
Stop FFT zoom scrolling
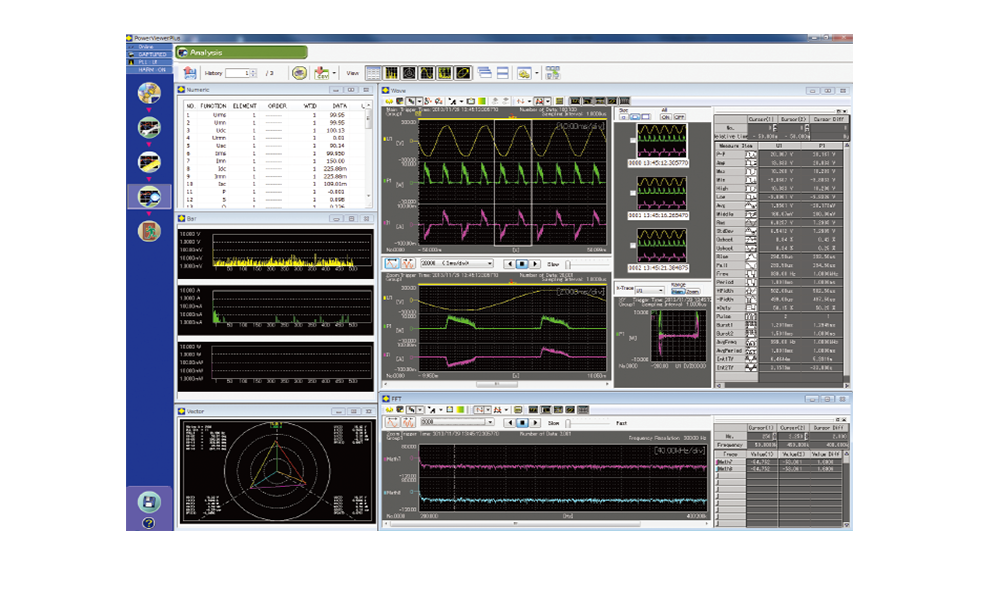click(522, 423)
